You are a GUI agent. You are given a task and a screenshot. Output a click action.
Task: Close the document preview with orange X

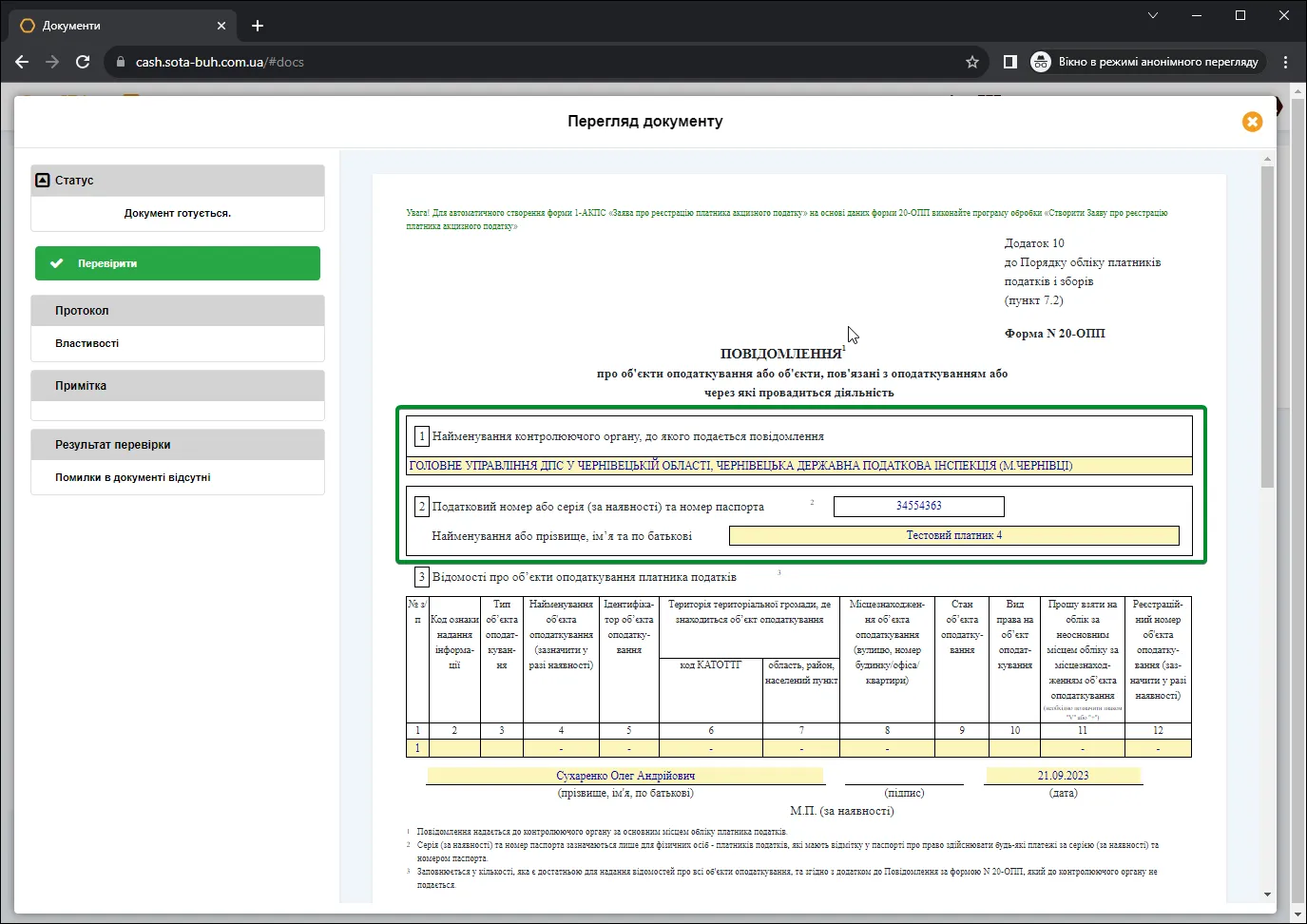point(1252,122)
